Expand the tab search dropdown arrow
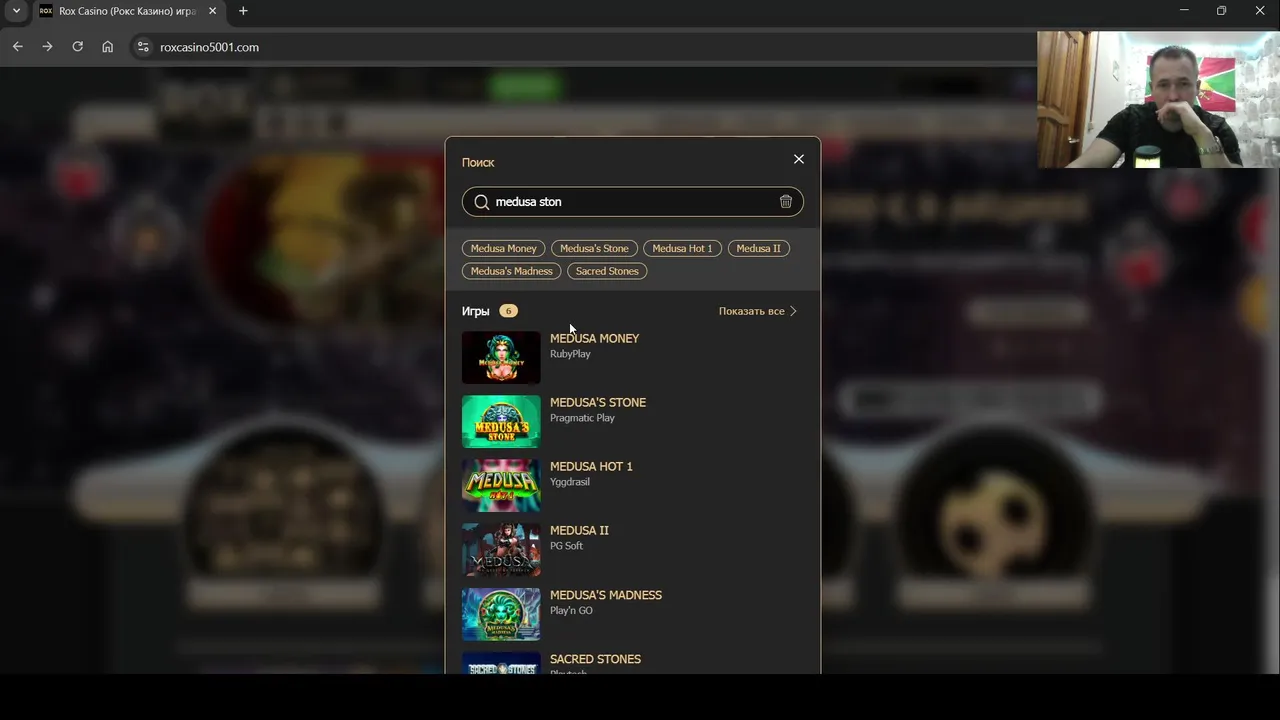 pos(16,11)
